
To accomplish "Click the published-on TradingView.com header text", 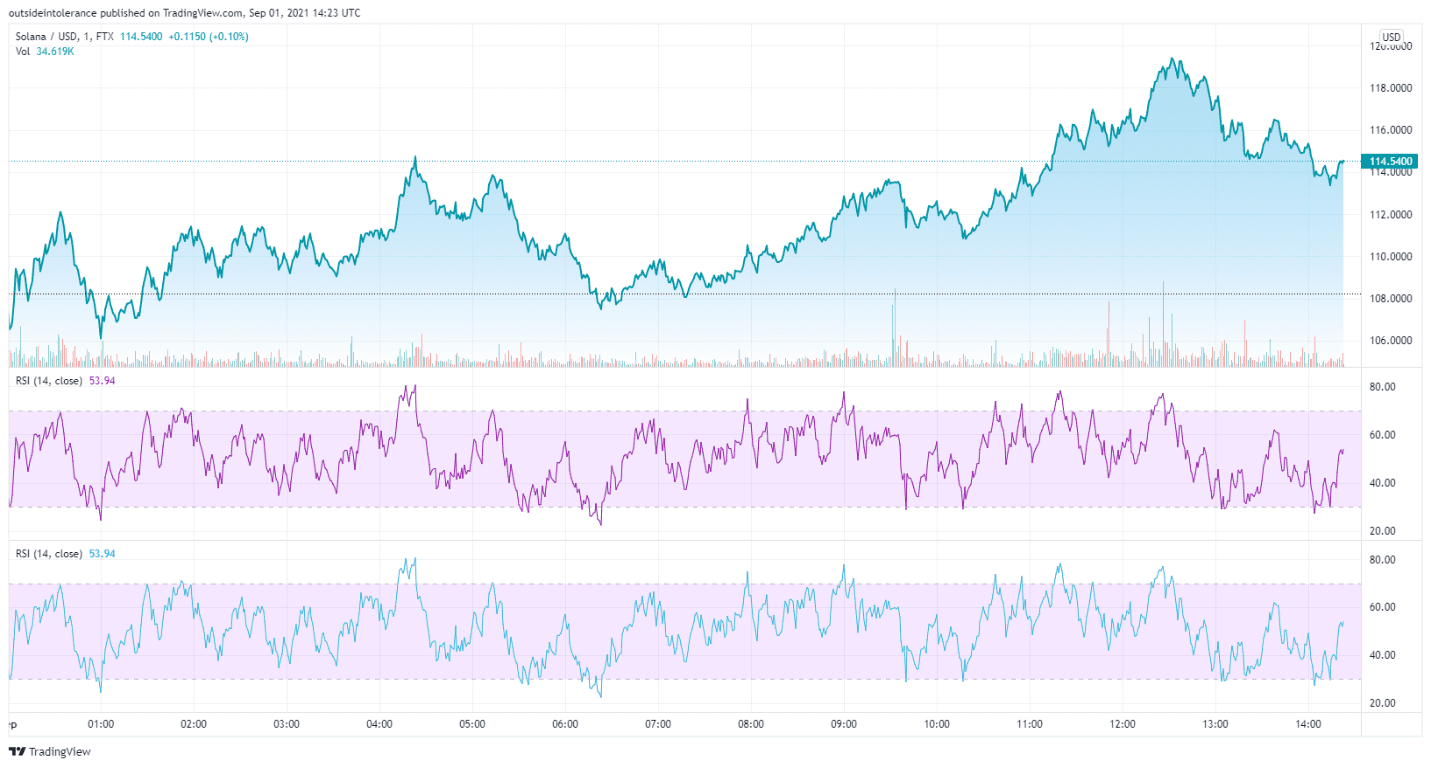I will pyautogui.click(x=185, y=13).
